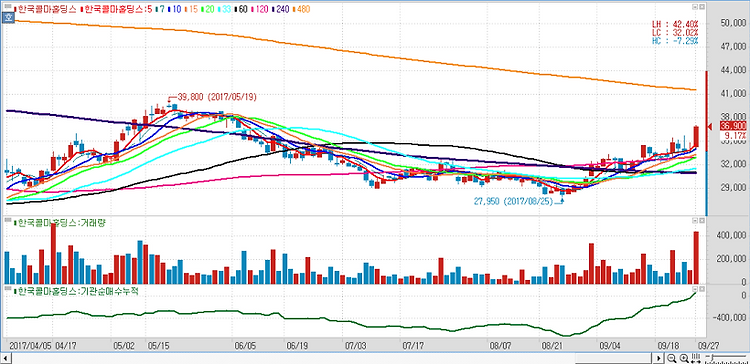Click the -400,000 axis label
The height and width of the screenshot is (364, 750).
tap(729, 318)
